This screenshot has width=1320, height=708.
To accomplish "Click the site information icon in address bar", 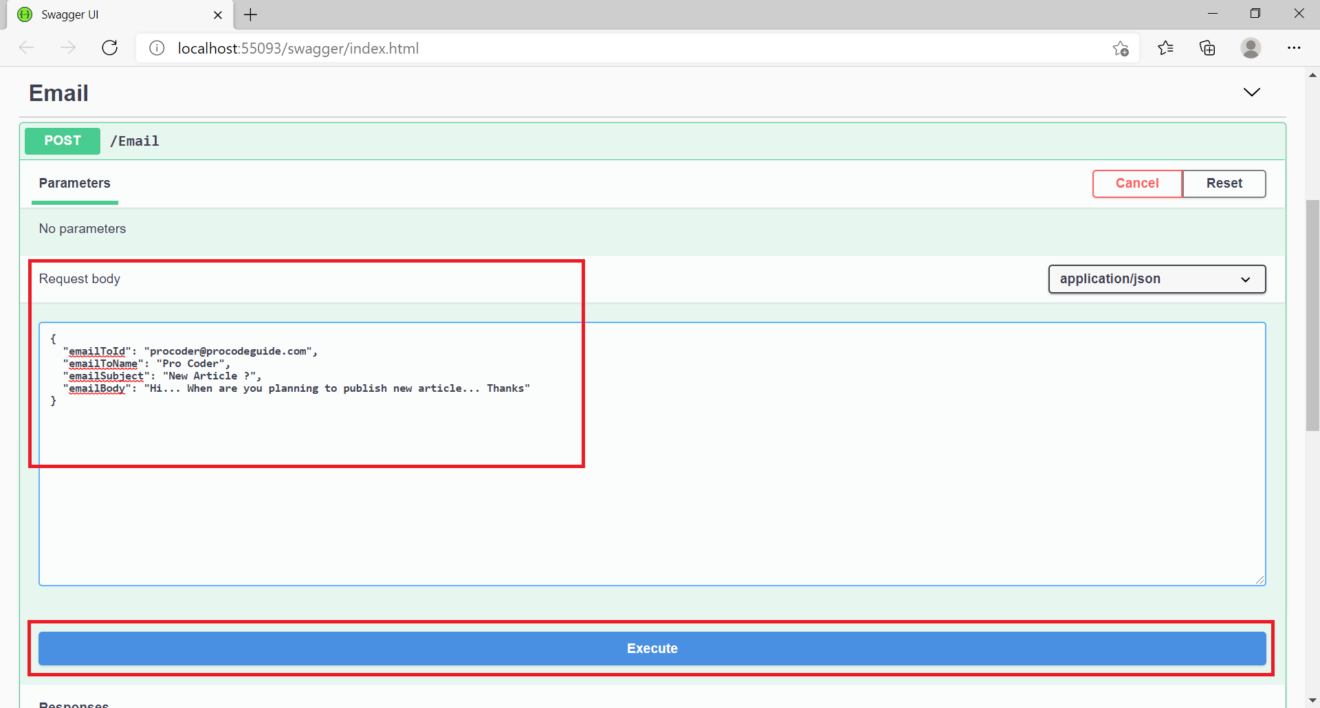I will (x=156, y=48).
